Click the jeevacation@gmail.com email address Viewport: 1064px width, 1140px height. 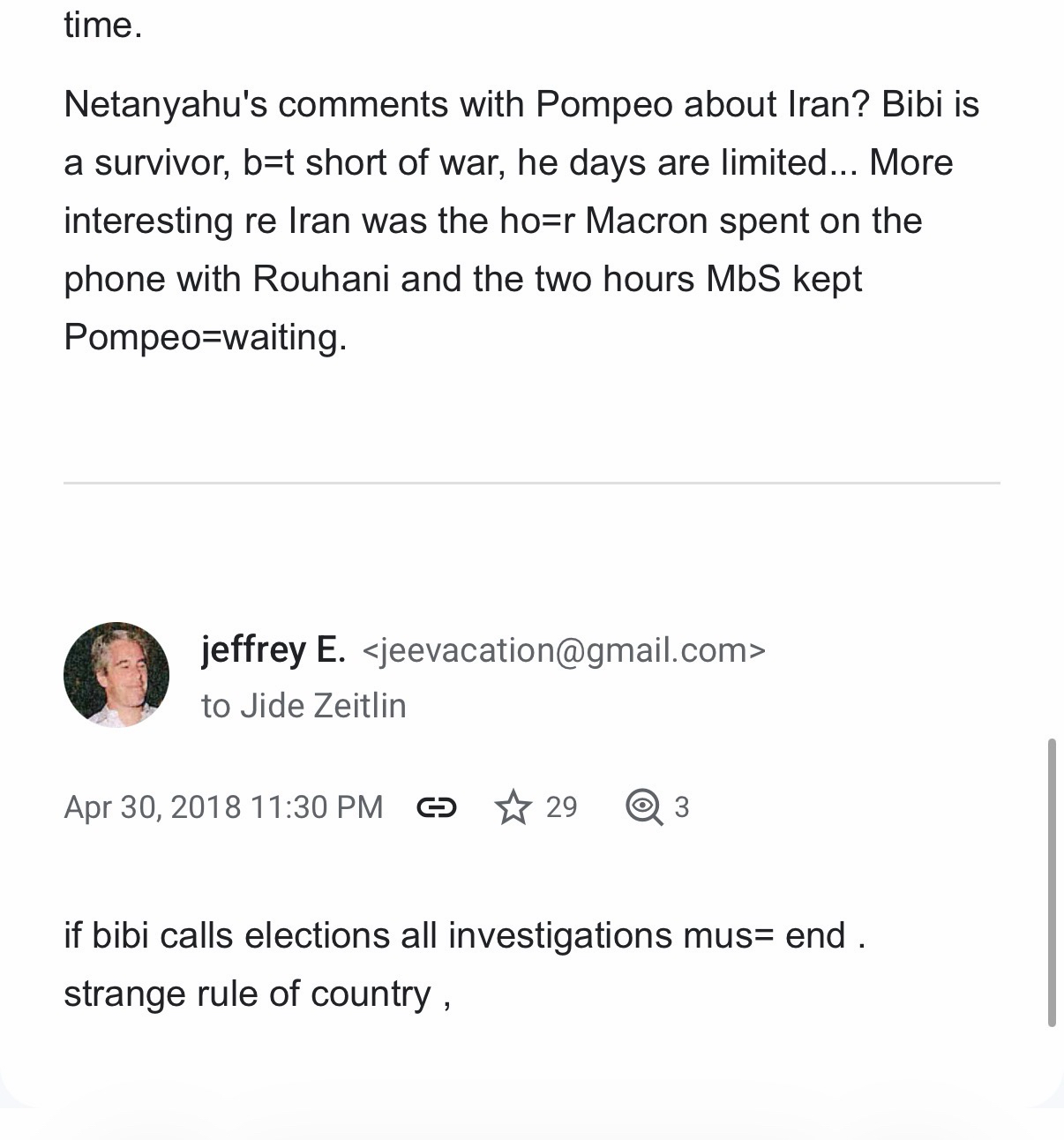click(564, 651)
